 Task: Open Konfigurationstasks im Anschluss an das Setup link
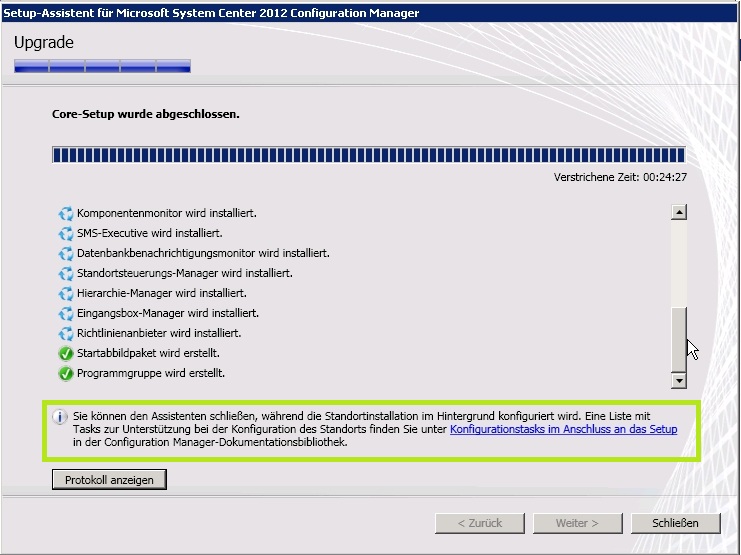point(563,429)
